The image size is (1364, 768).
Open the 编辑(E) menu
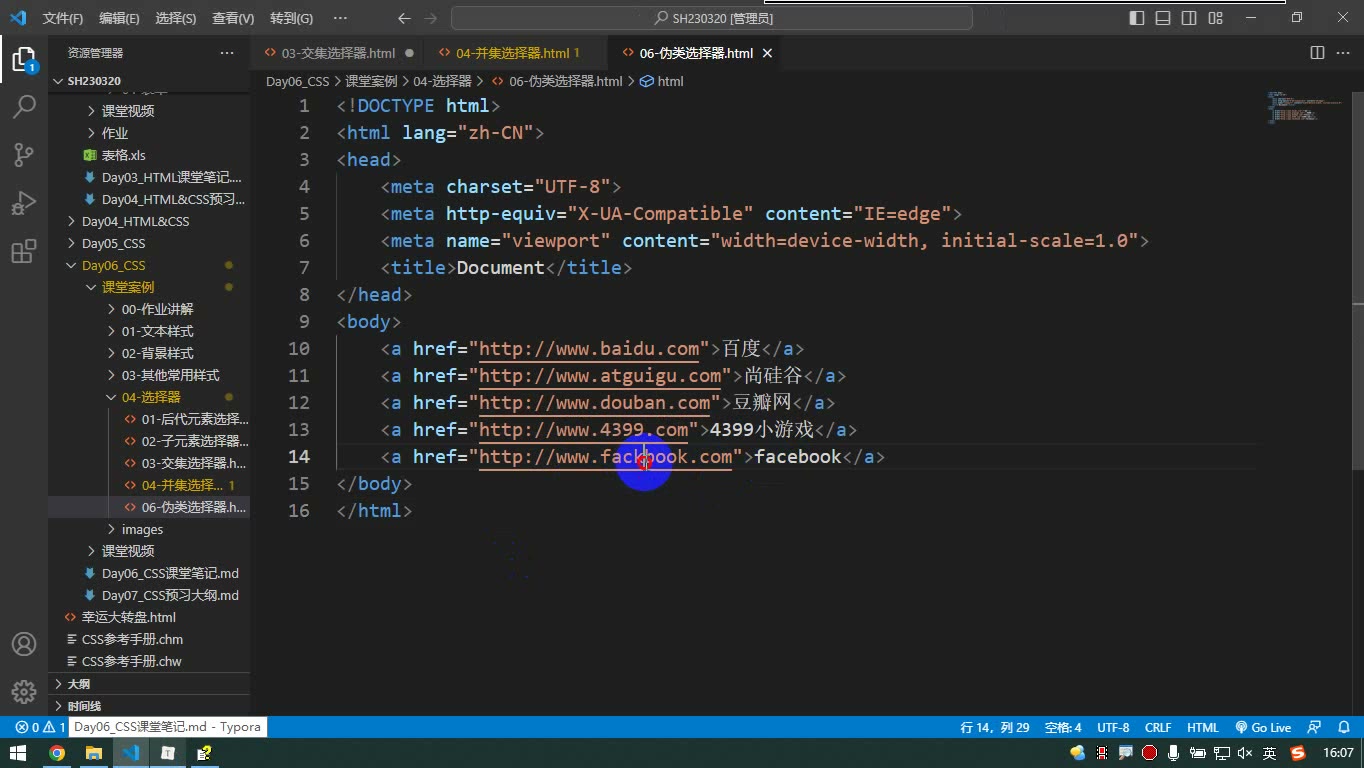119,18
